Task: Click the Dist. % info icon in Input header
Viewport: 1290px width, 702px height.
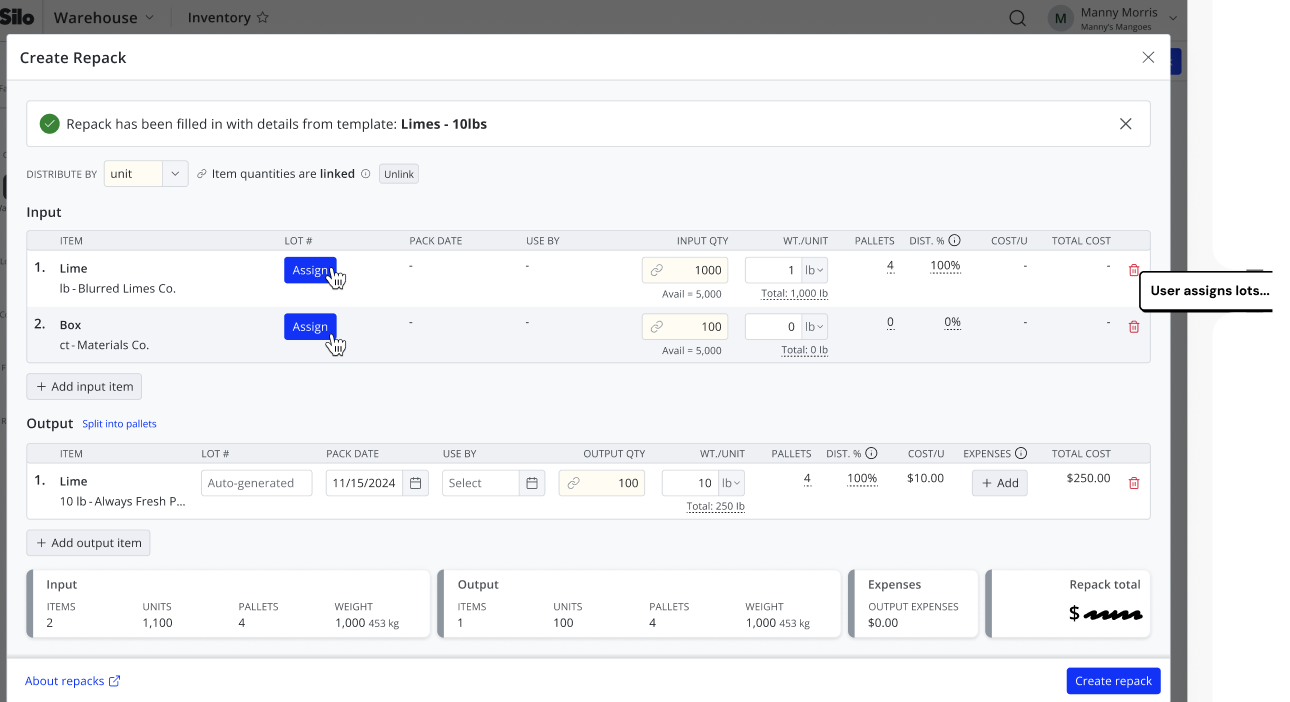Action: click(955, 241)
